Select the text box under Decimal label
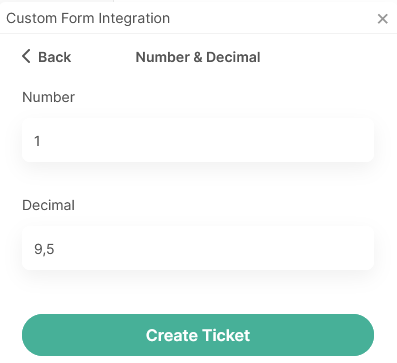 [x=198, y=248]
